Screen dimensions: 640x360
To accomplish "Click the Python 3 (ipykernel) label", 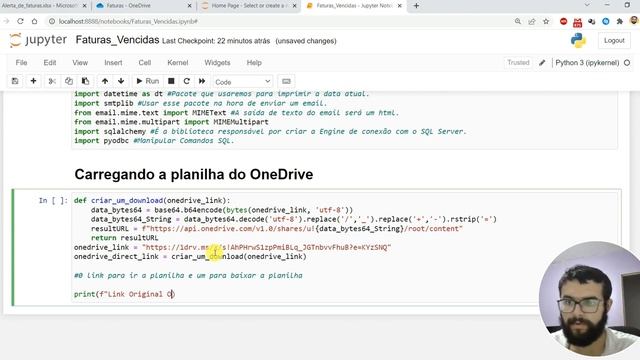I will [x=587, y=63].
